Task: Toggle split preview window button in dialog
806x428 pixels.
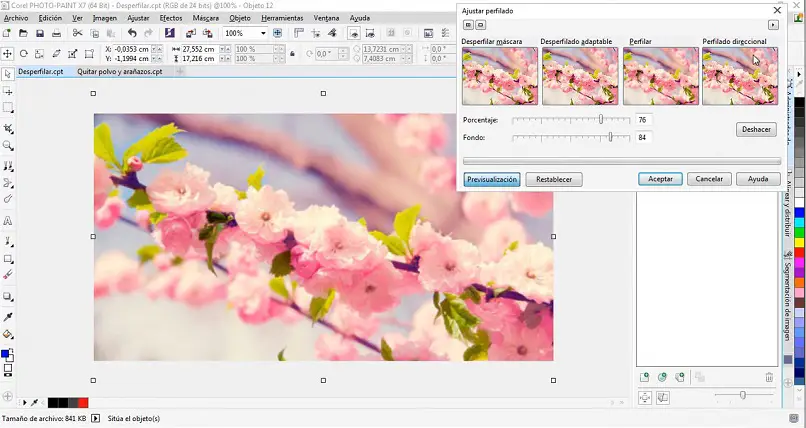Action: [468, 25]
